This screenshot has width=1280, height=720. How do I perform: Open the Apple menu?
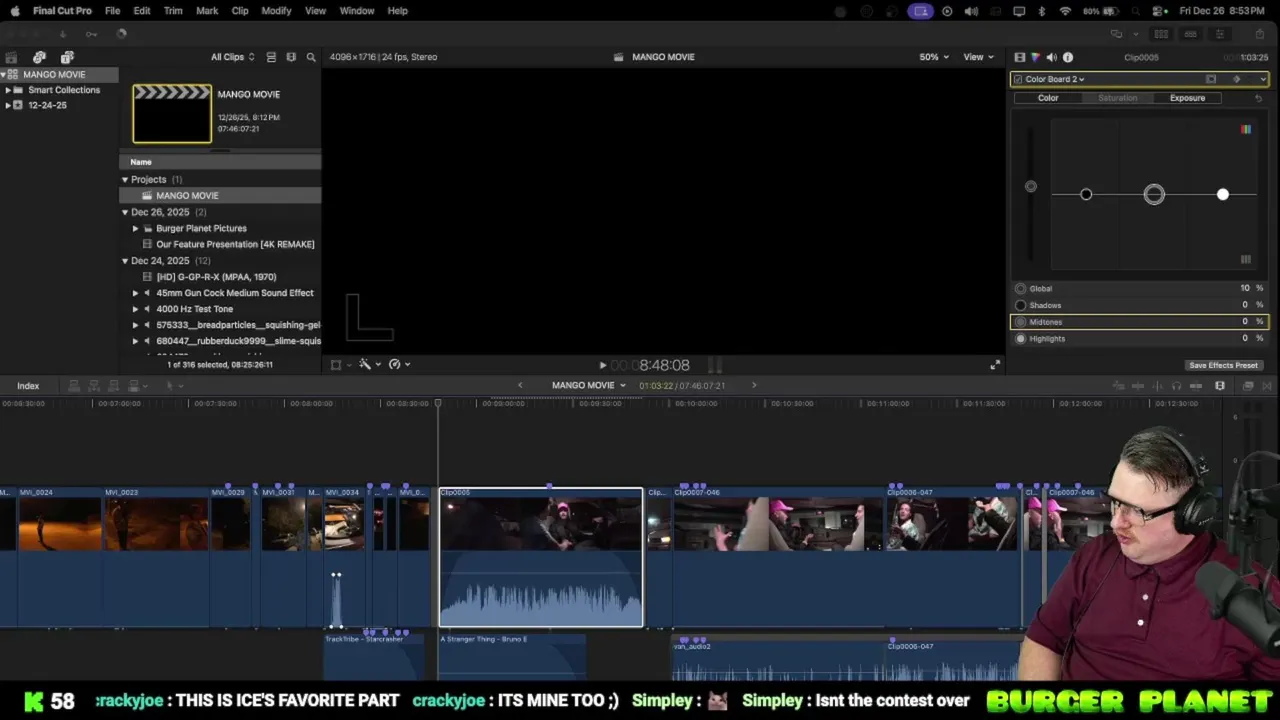coord(14,11)
